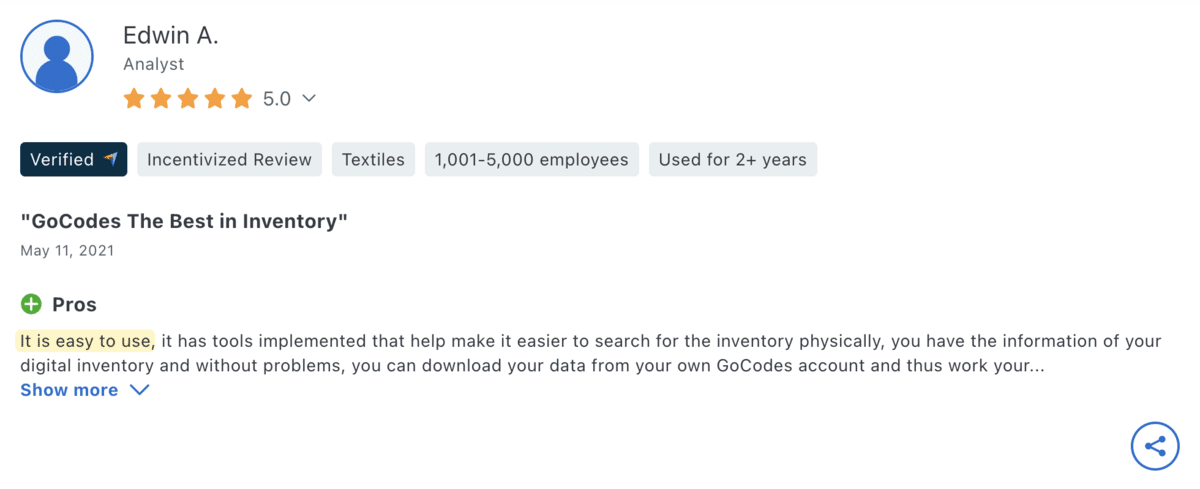
Task: Click the chevron next to Show more
Action: pos(139,390)
